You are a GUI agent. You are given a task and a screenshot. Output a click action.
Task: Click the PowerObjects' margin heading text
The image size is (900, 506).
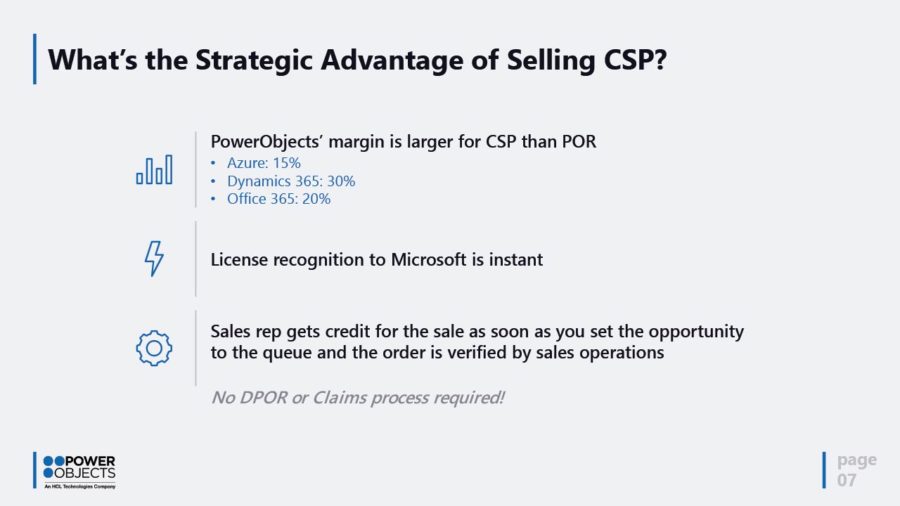[x=403, y=142]
